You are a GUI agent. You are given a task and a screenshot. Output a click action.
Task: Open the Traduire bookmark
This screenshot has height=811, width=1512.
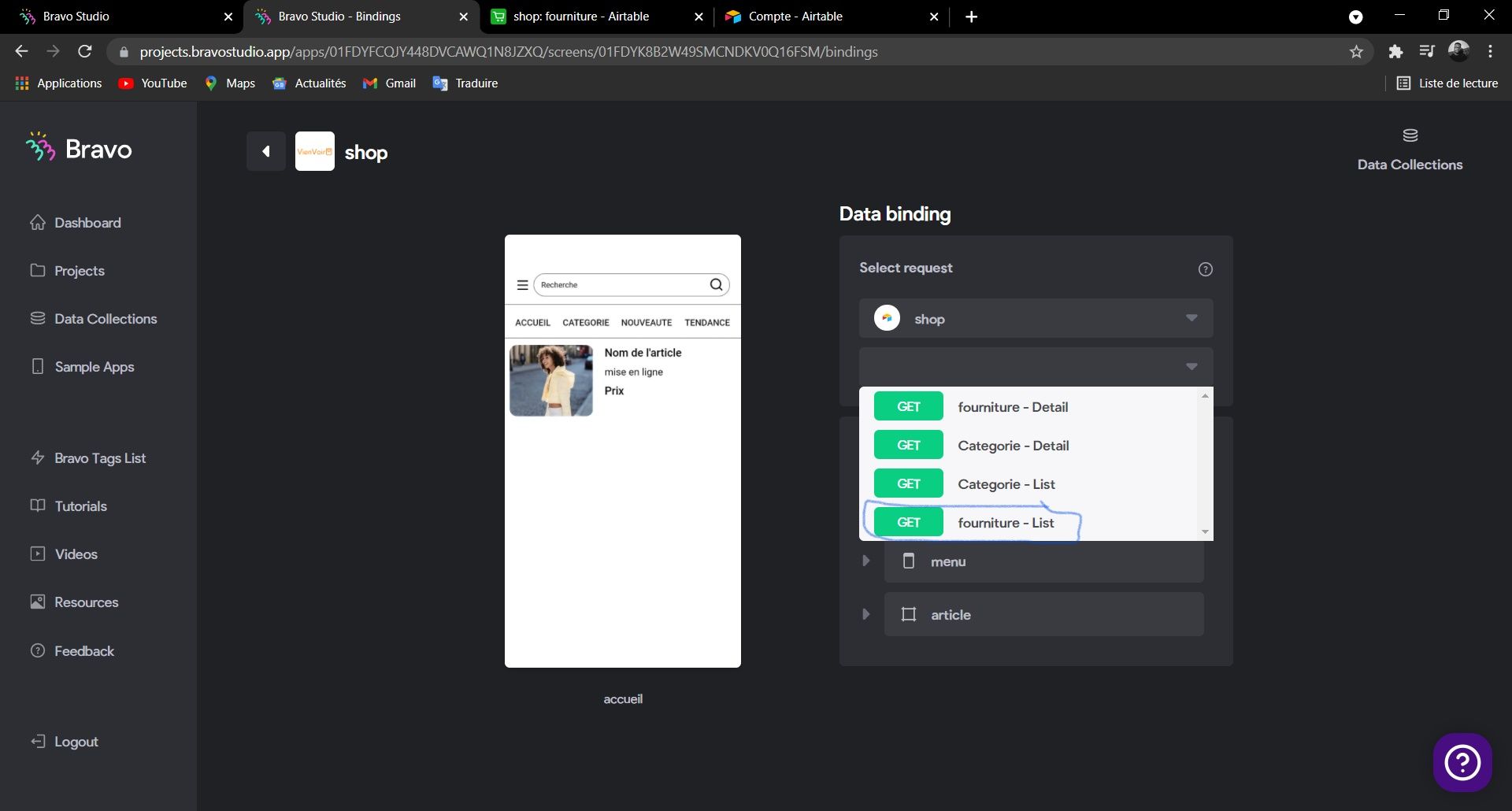(x=465, y=83)
